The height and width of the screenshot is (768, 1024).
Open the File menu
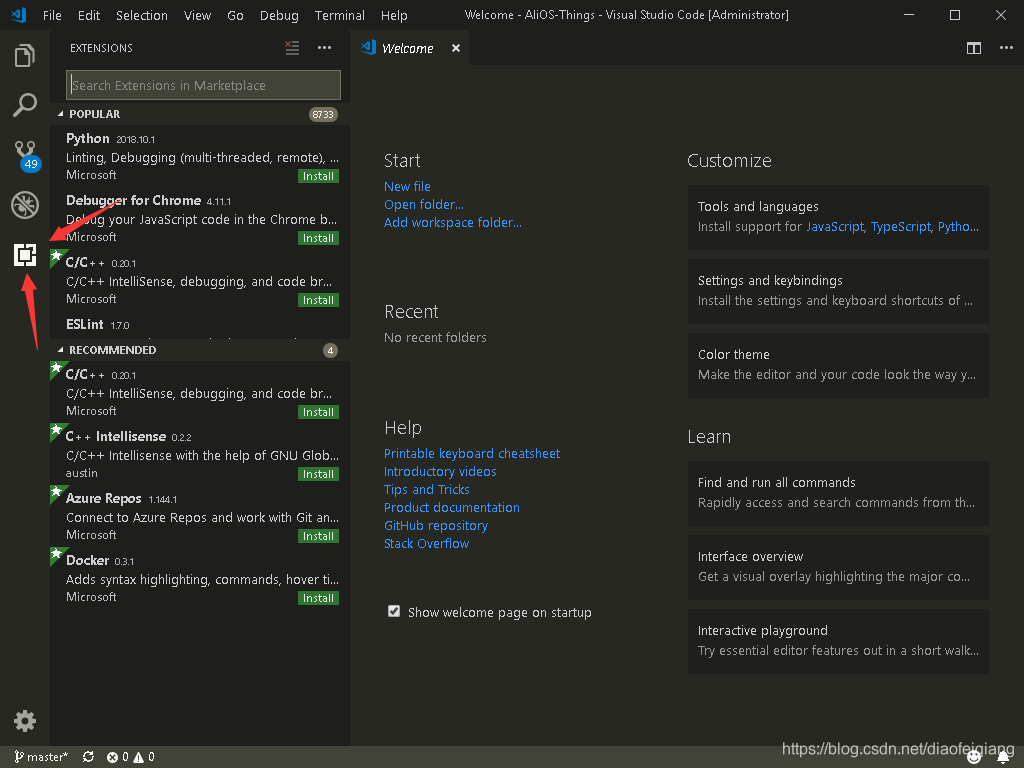pyautogui.click(x=52, y=15)
